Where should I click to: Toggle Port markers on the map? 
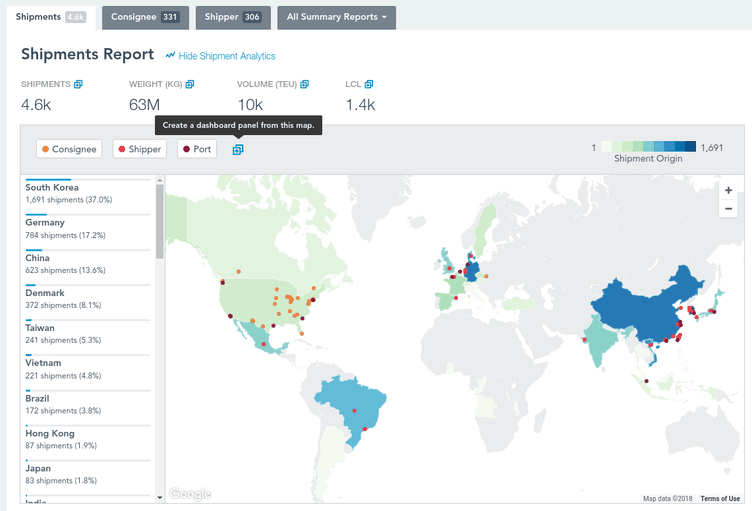[197, 149]
